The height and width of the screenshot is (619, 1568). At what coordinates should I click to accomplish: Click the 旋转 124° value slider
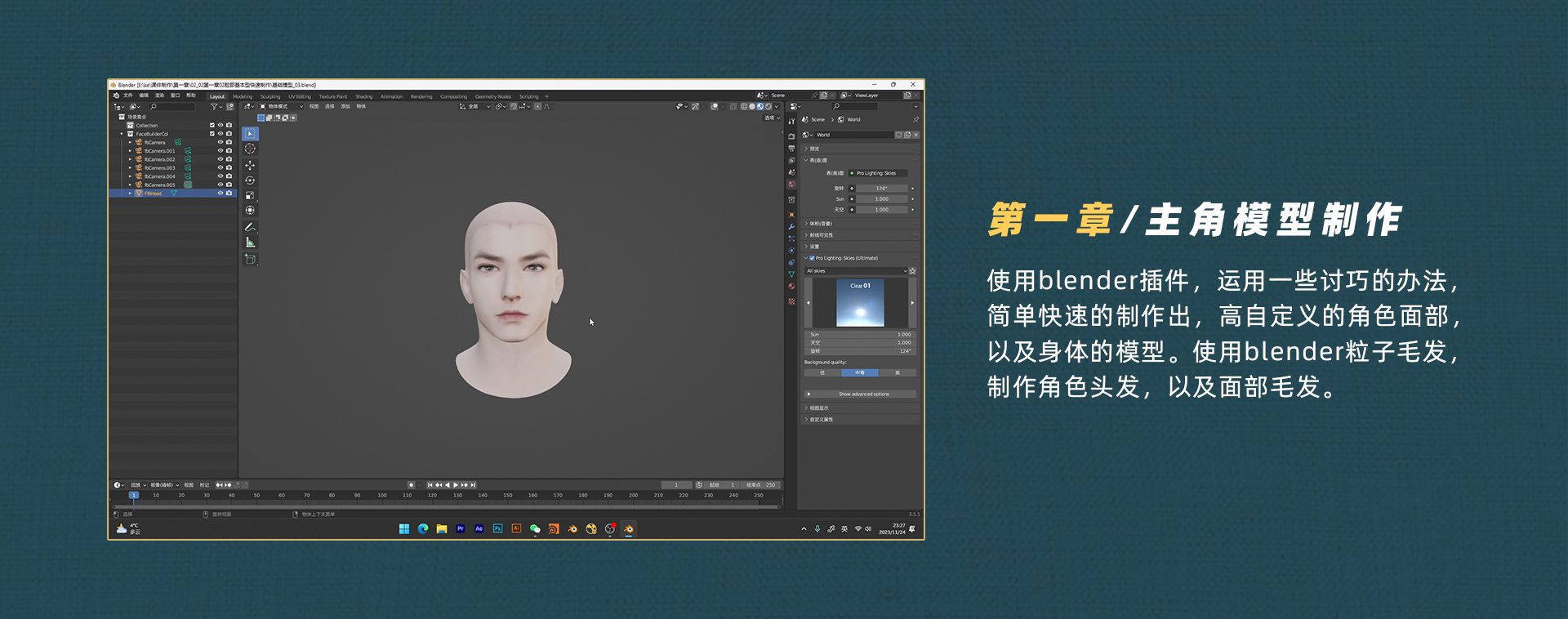point(882,189)
